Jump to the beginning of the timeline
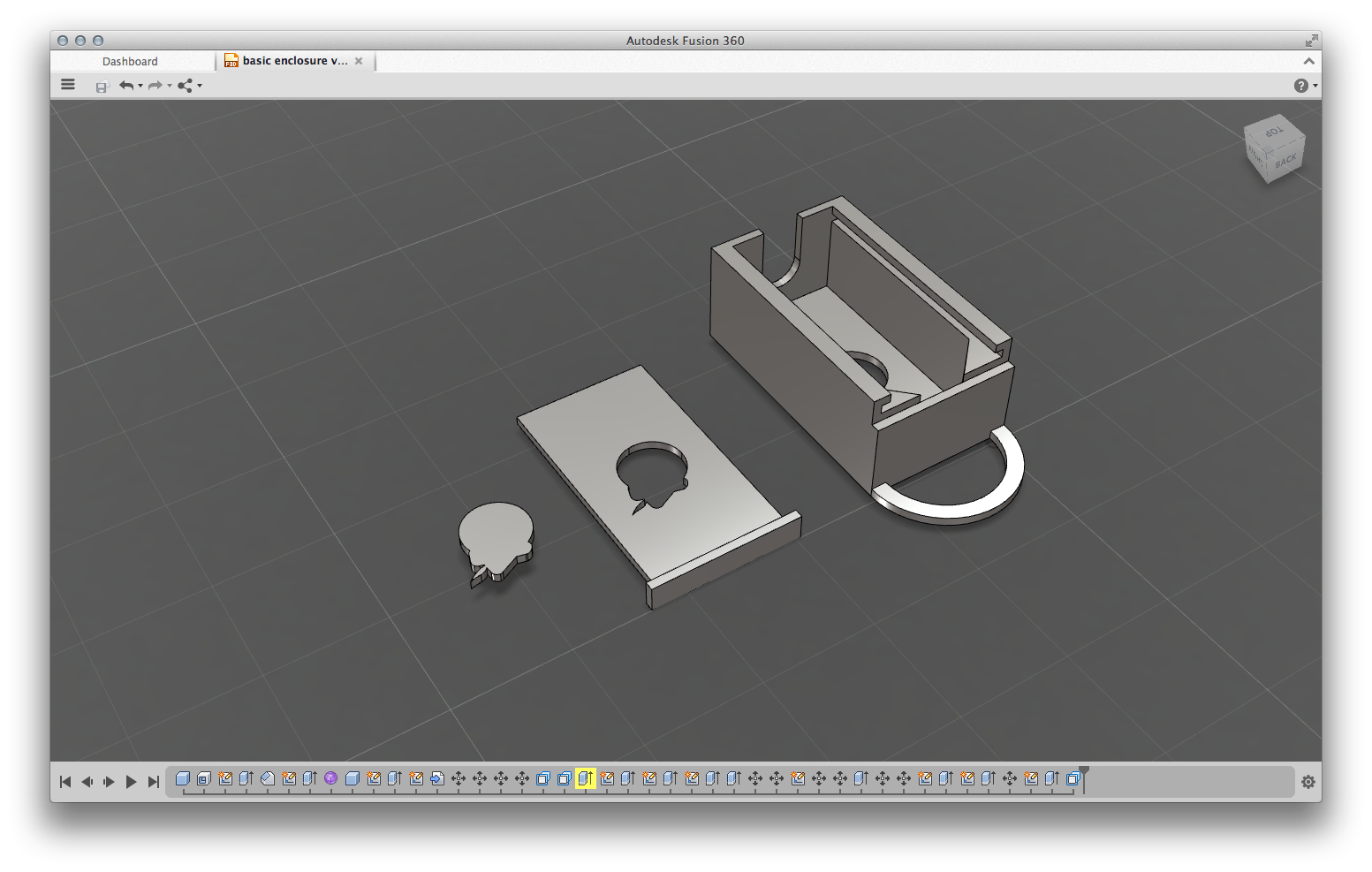Image resolution: width=1372 pixels, height=872 pixels. pyautogui.click(x=65, y=782)
